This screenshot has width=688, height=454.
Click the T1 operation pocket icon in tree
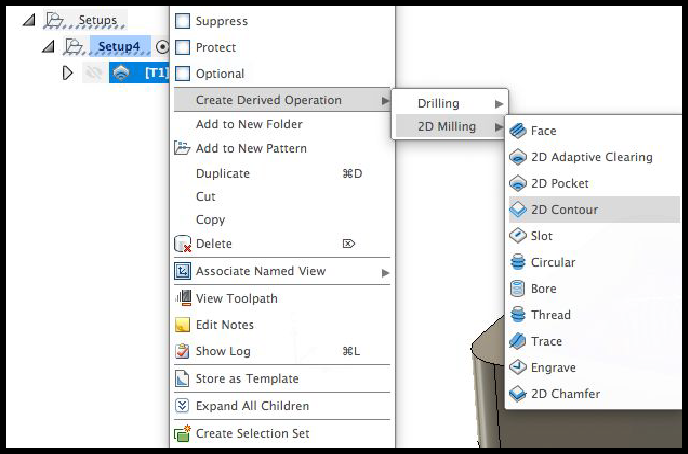(x=121, y=73)
